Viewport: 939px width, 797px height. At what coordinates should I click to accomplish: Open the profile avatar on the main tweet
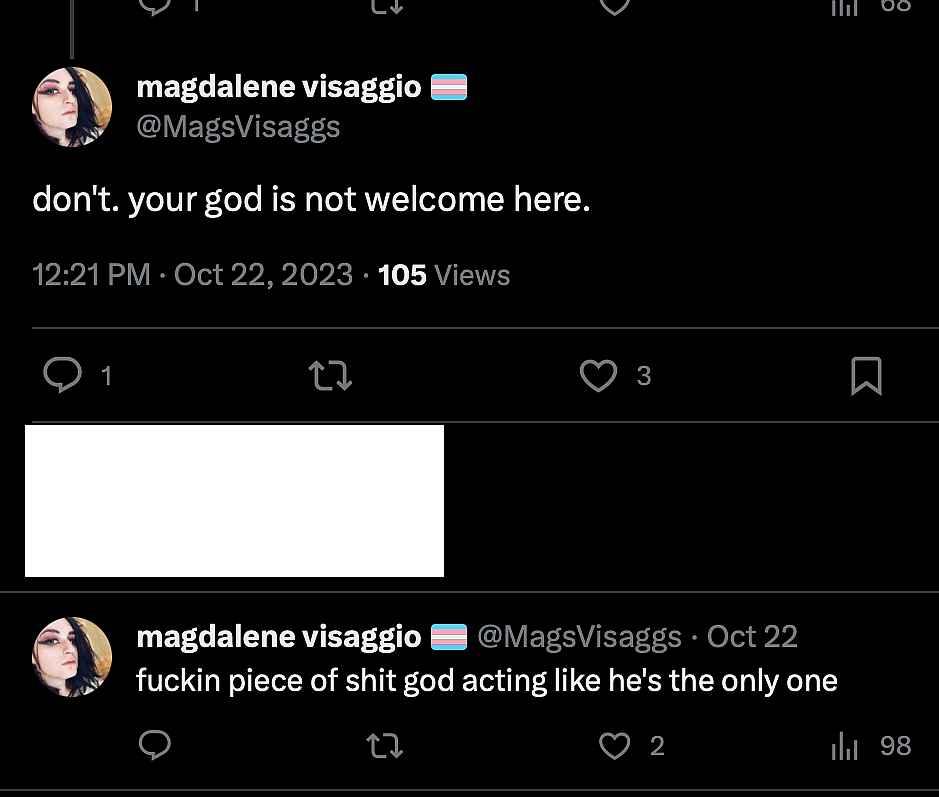point(72,107)
